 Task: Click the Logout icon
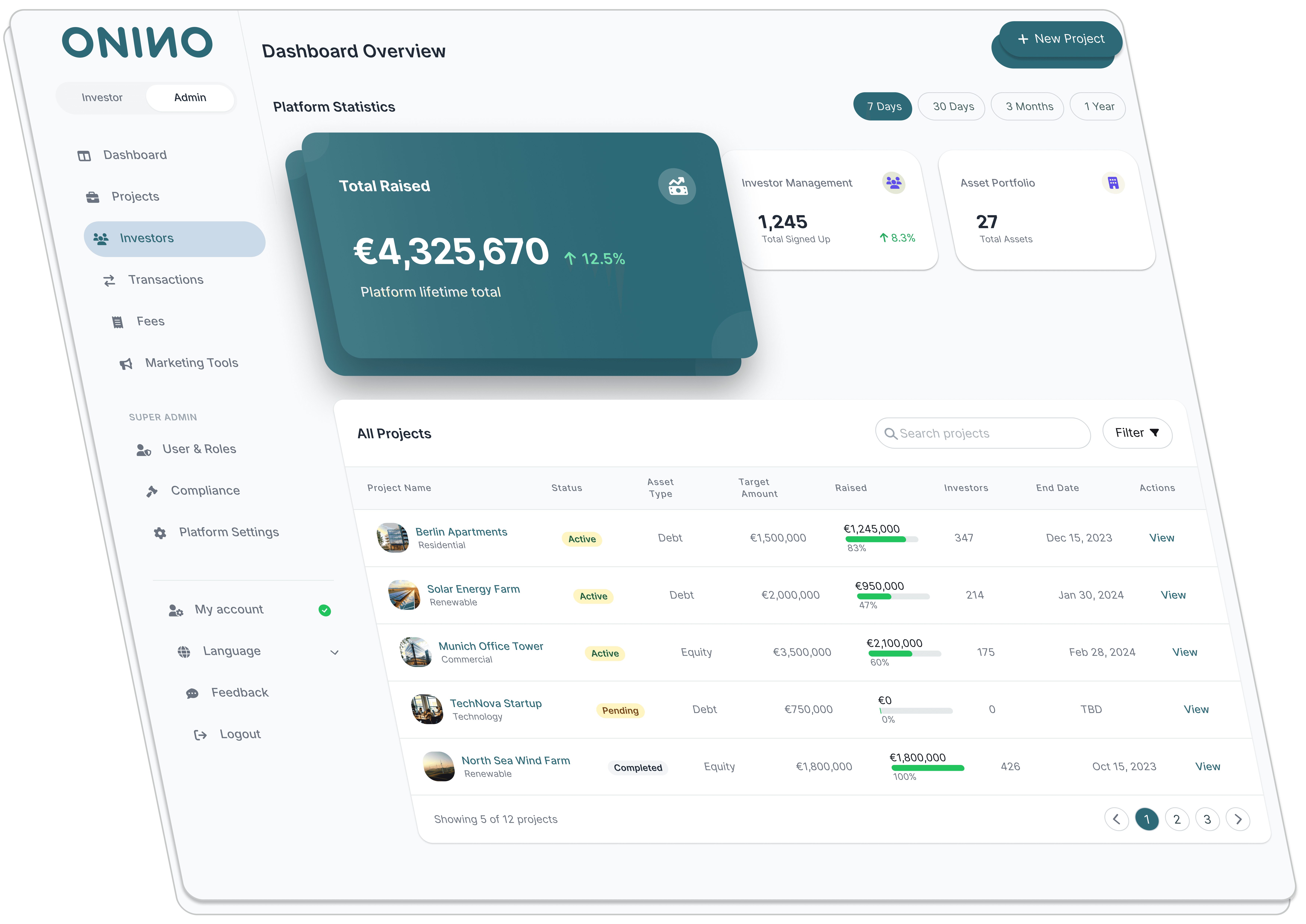click(x=200, y=735)
